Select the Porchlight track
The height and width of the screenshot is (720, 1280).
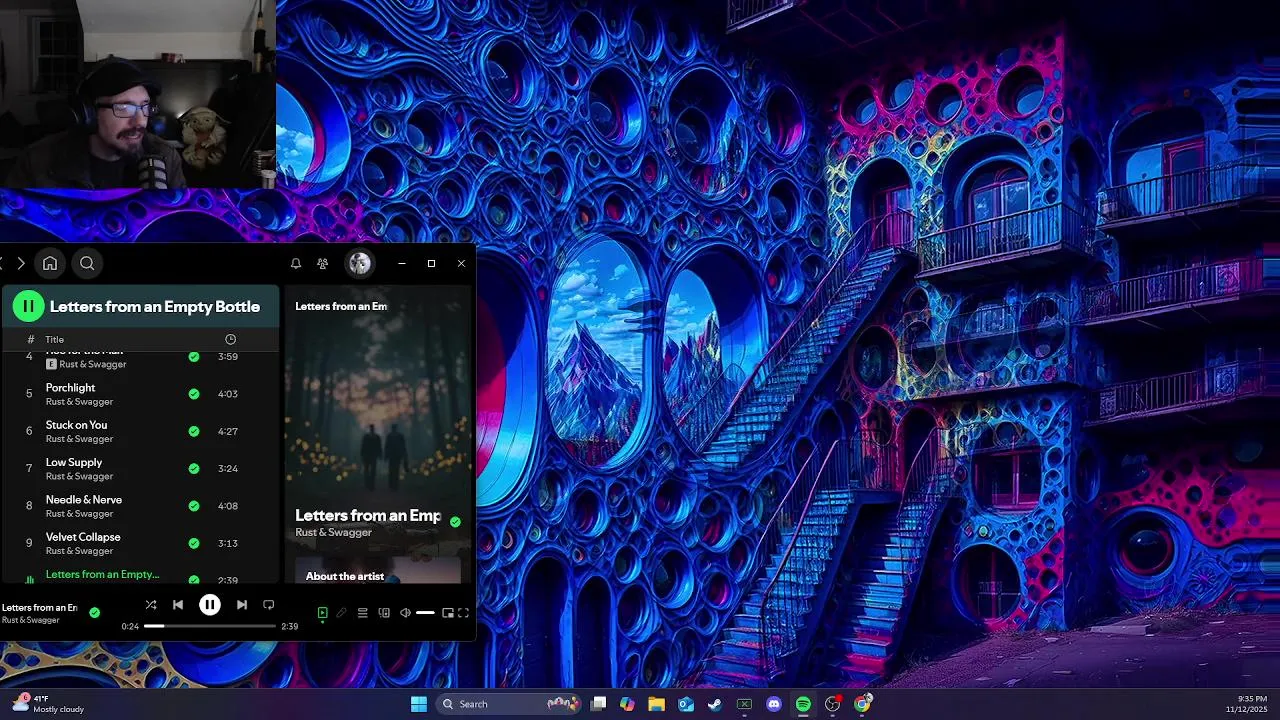[139, 394]
